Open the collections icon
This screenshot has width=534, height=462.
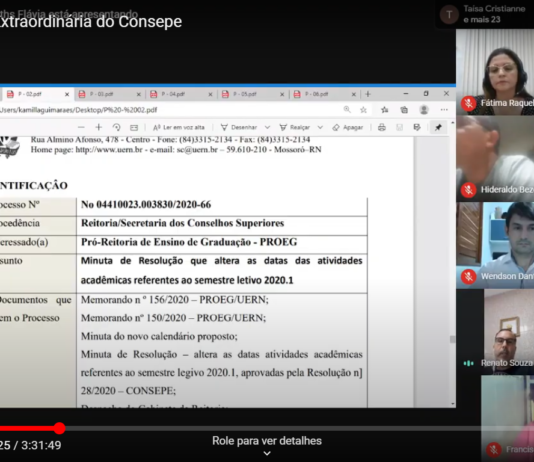(x=404, y=110)
